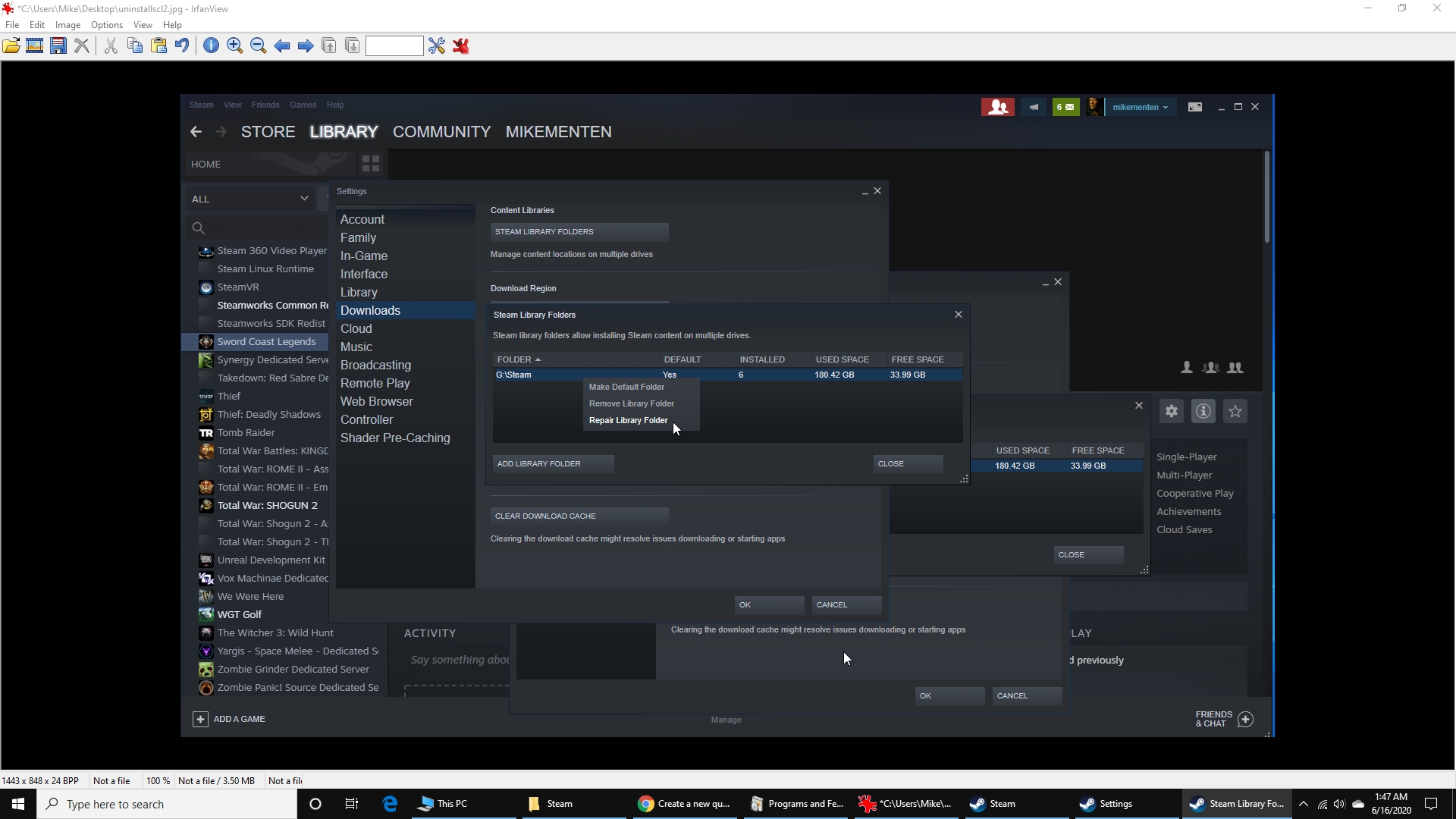1456x819 pixels.
Task: Click the library grid view icon beside HOME
Action: point(371,164)
